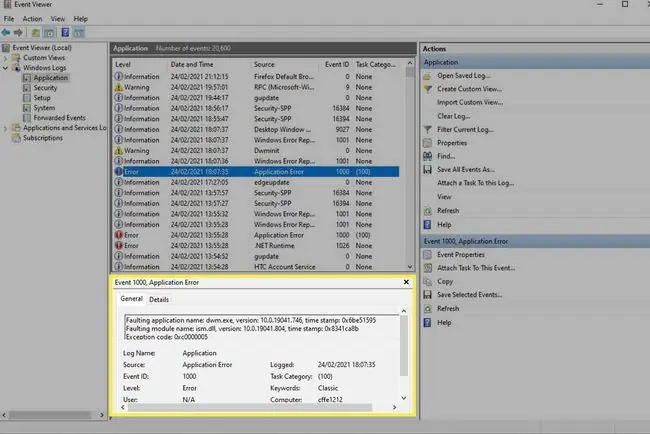Click the Show/Hide Console Tree toolbar icon
650x434 pixels.
tap(49, 32)
